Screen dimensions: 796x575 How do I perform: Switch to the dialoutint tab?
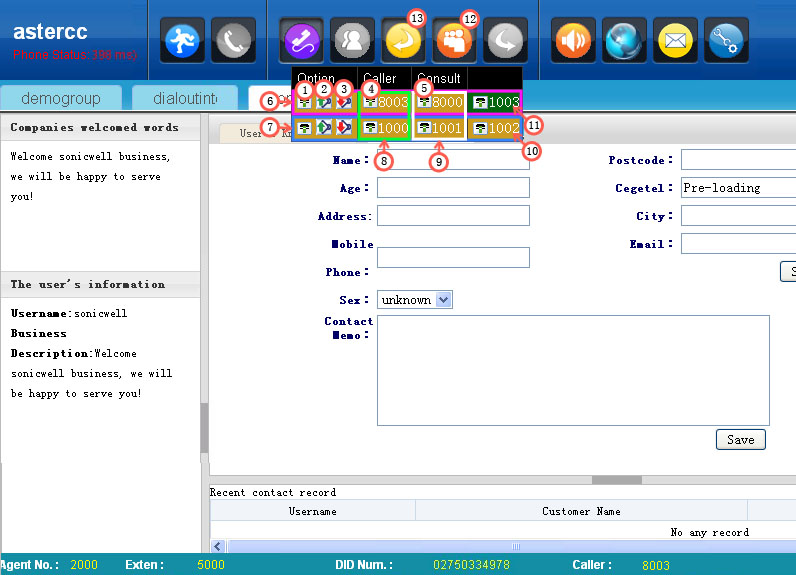(186, 98)
